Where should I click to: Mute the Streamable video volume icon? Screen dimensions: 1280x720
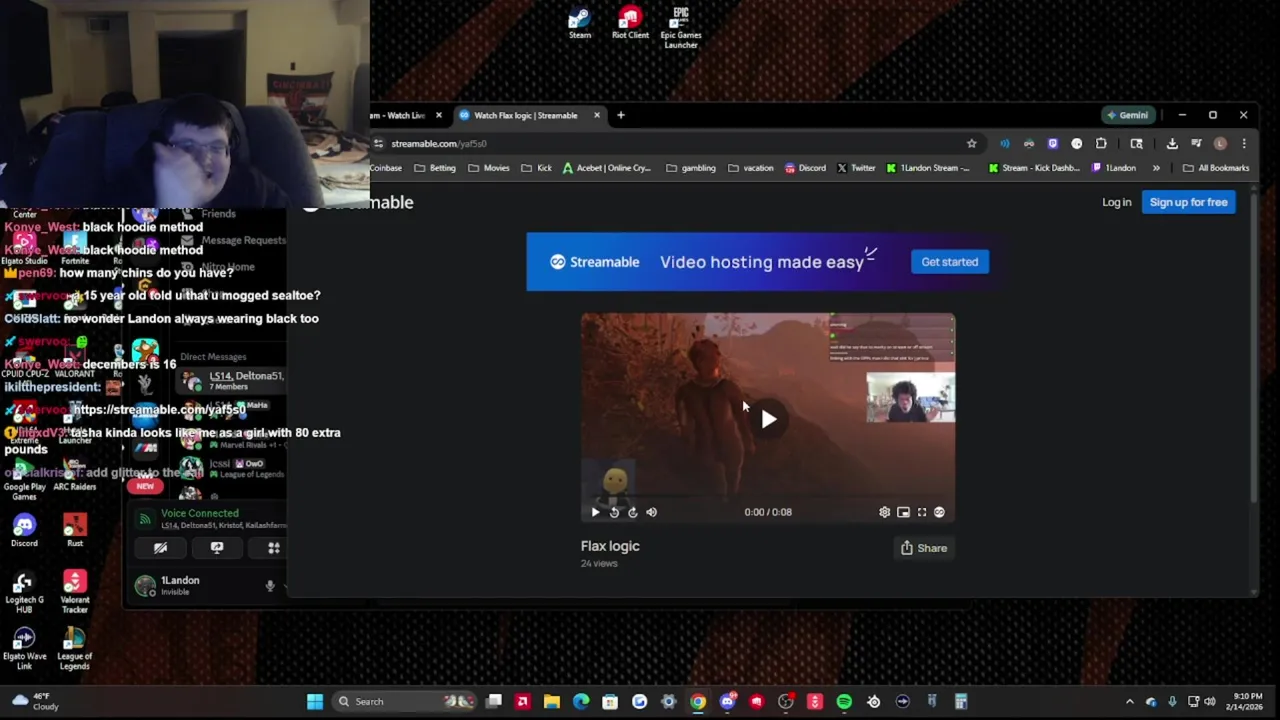[x=651, y=512]
